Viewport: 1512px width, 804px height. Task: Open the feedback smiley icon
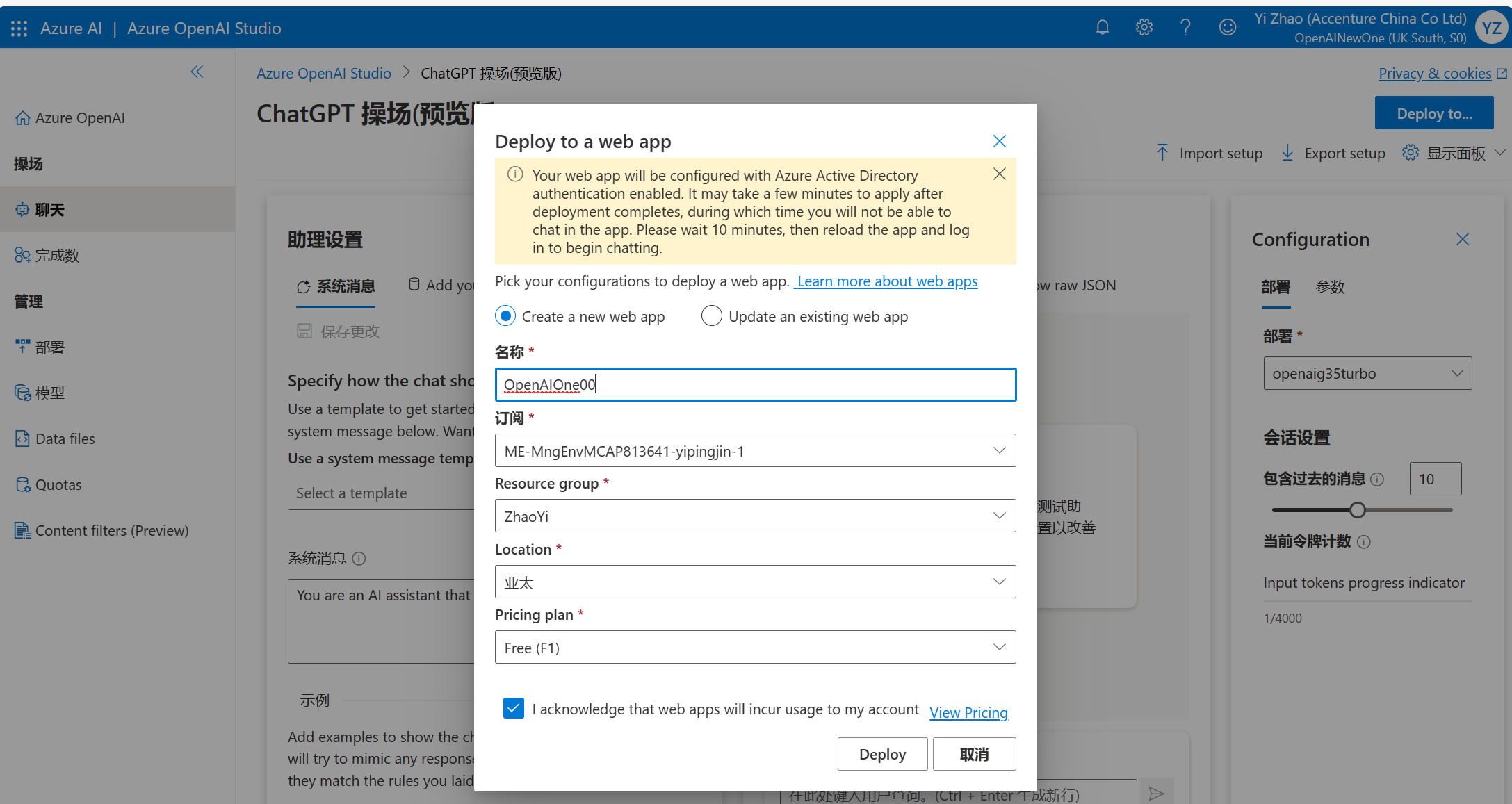pyautogui.click(x=1228, y=28)
